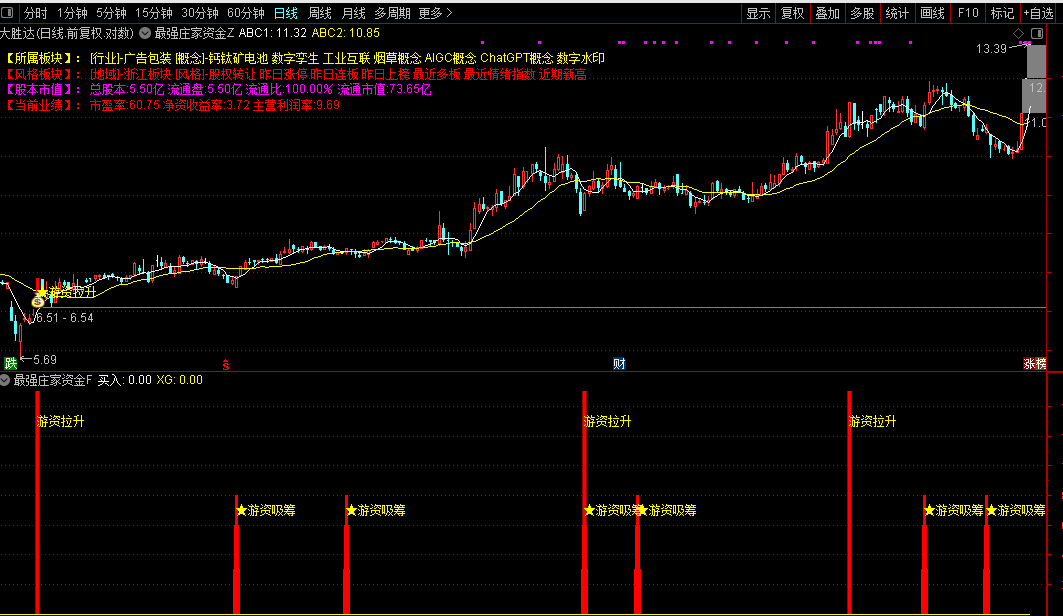This screenshot has width=1063, height=616.
Task: Click the ABC1: 11.32 indicator value
Action: (x=273, y=33)
